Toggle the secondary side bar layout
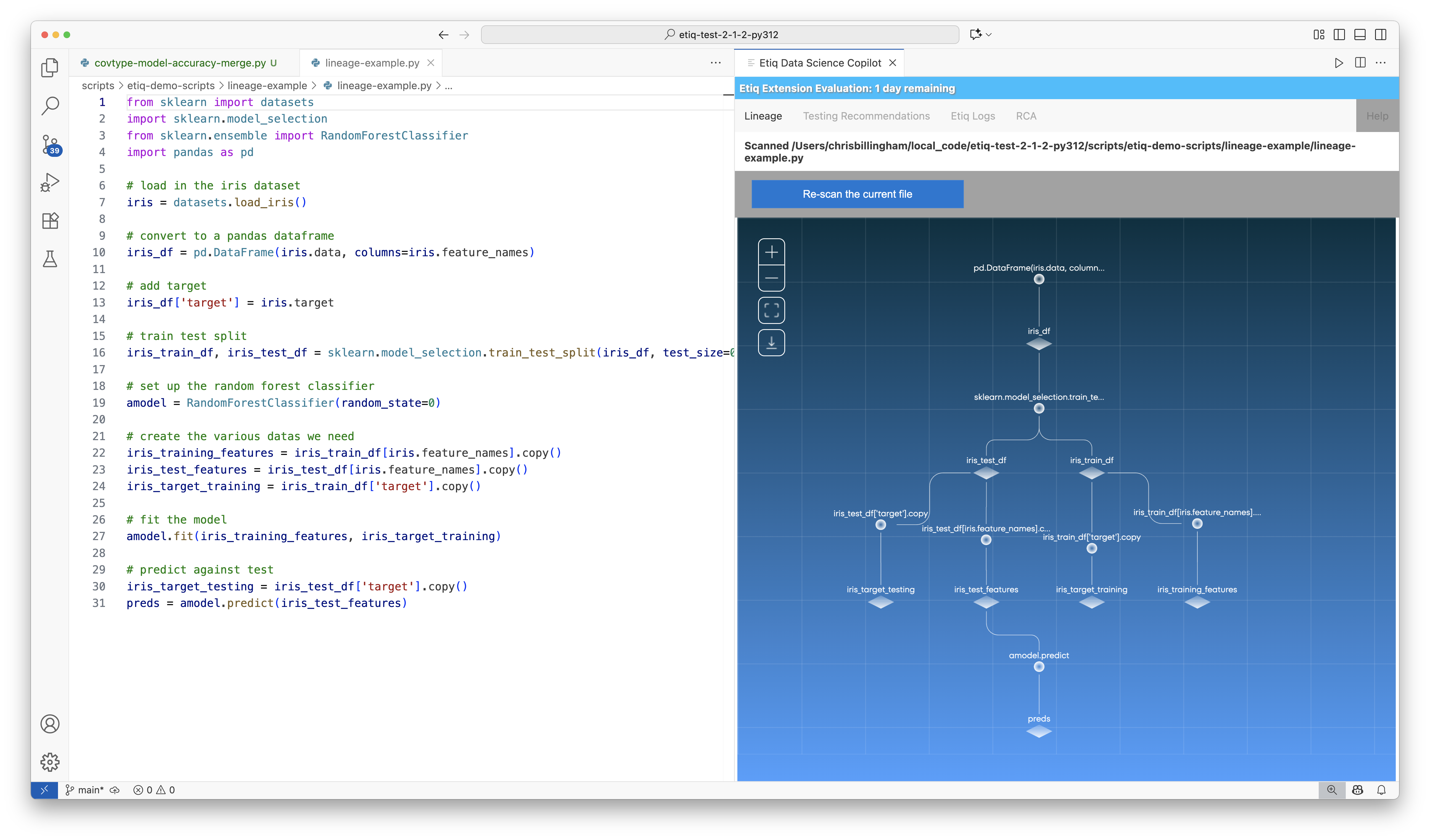Viewport: 1430px width, 840px height. [x=1381, y=35]
